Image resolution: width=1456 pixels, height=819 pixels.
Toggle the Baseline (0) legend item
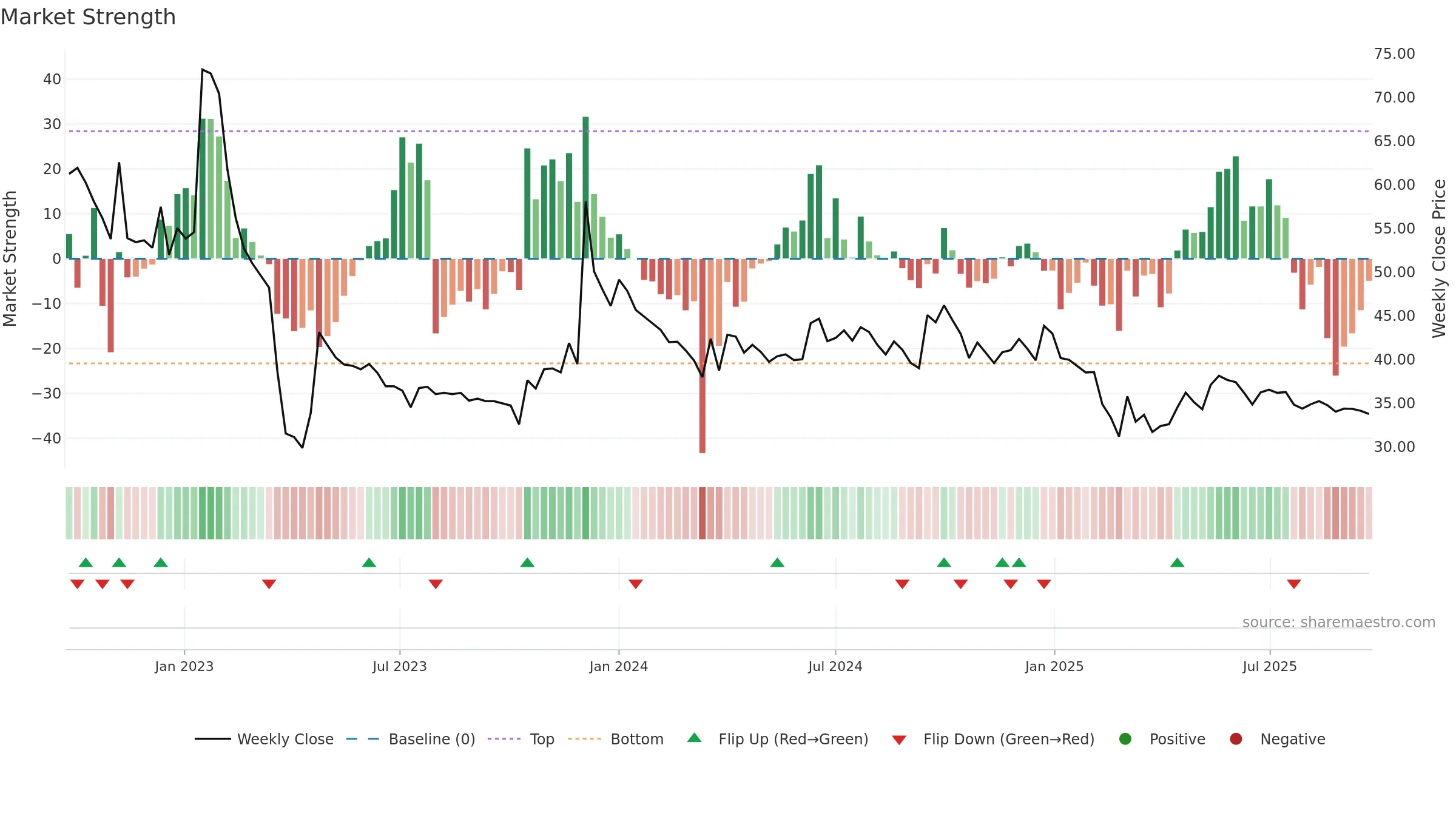pos(411,739)
